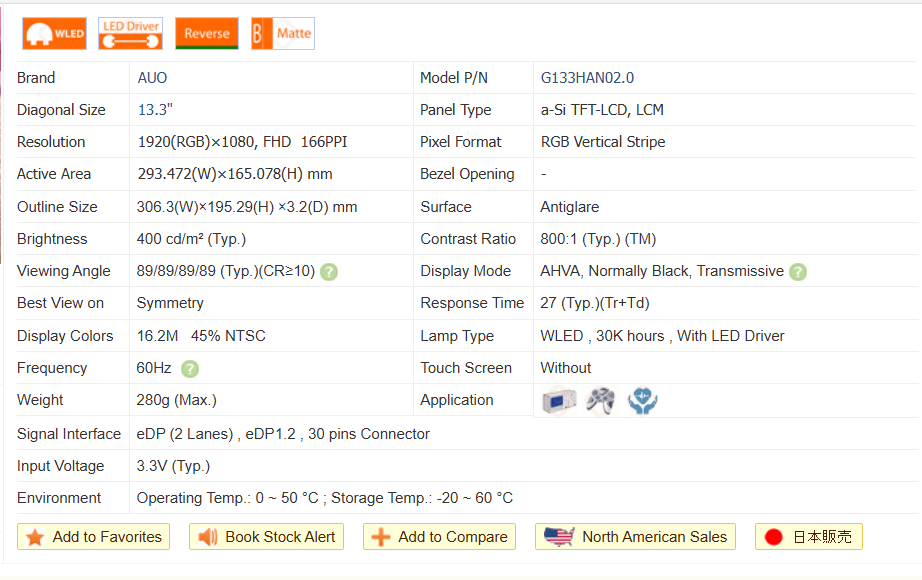Click the Matte surface feature icon
This screenshot has width=922, height=580.
[x=283, y=33]
